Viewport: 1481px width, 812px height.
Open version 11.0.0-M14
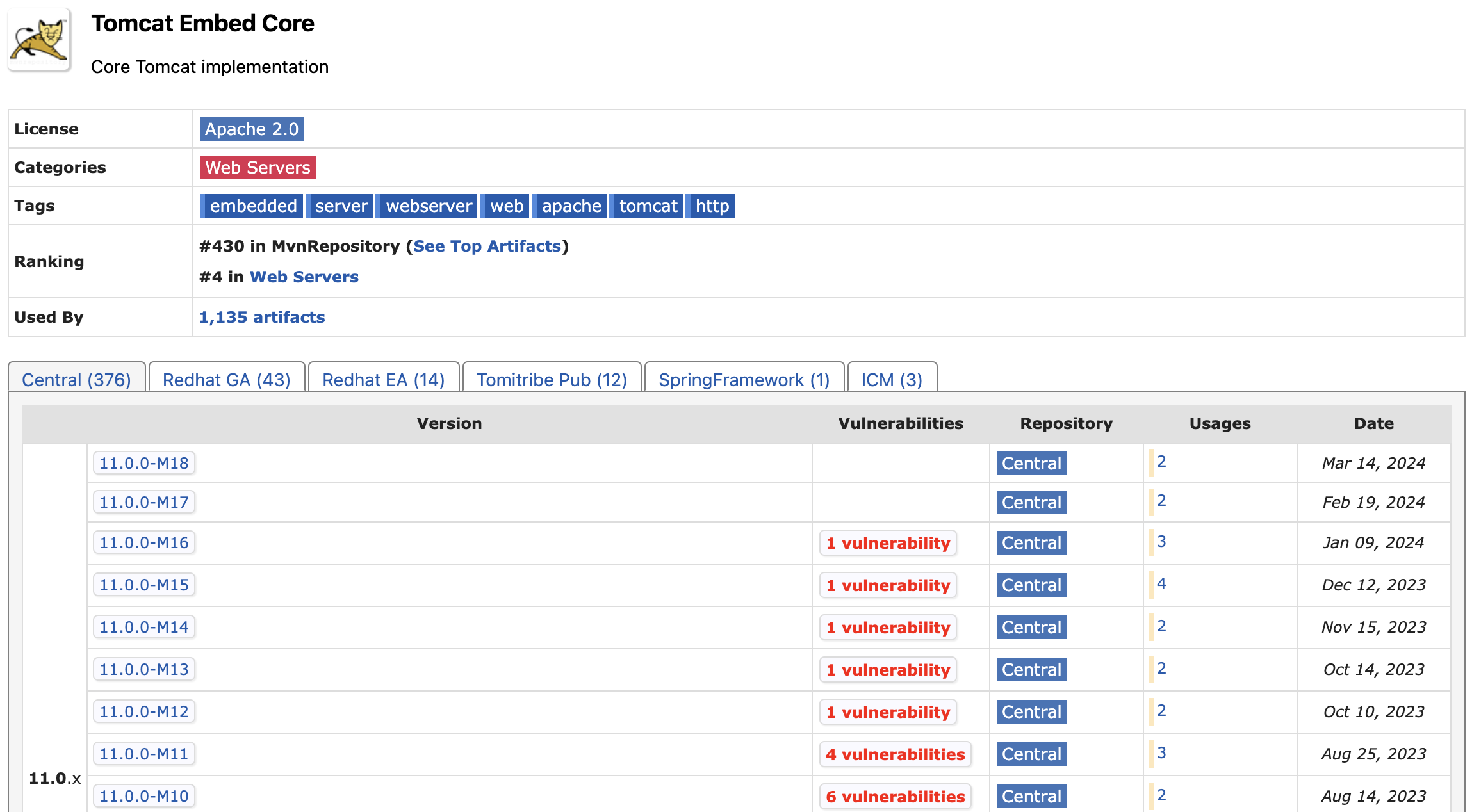(144, 627)
